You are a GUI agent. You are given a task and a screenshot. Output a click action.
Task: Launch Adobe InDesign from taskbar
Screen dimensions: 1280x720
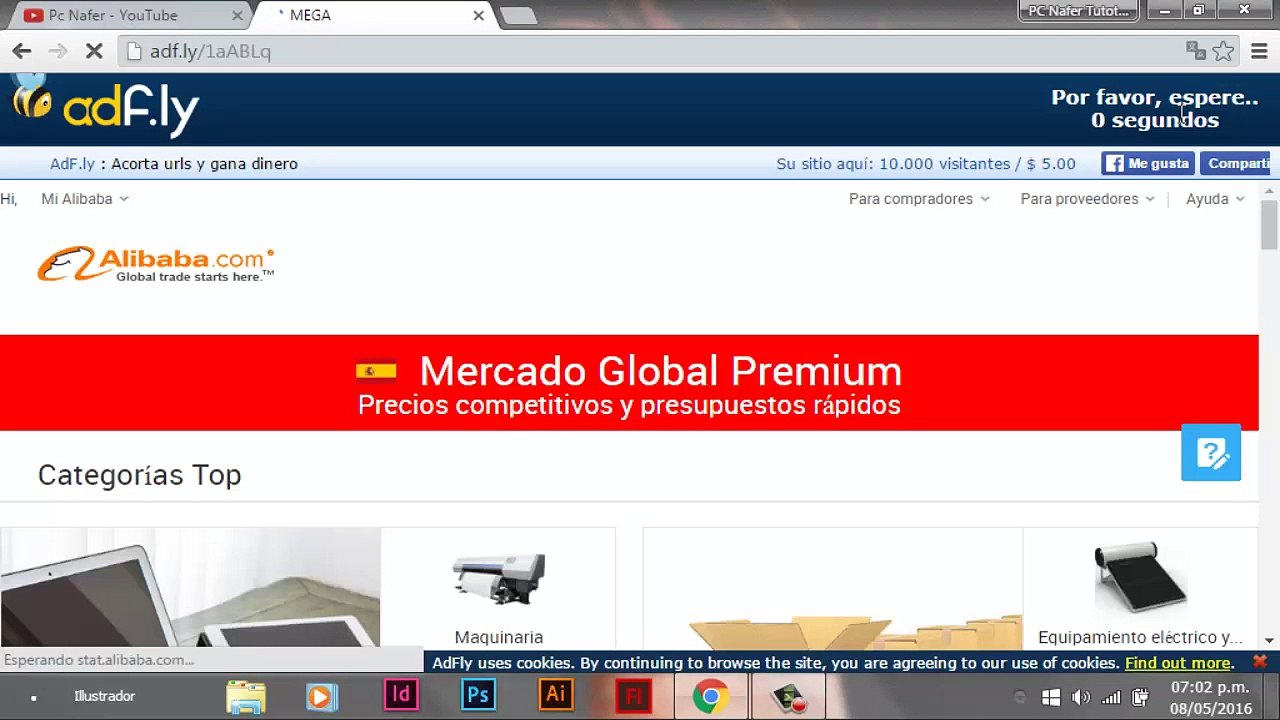(401, 695)
